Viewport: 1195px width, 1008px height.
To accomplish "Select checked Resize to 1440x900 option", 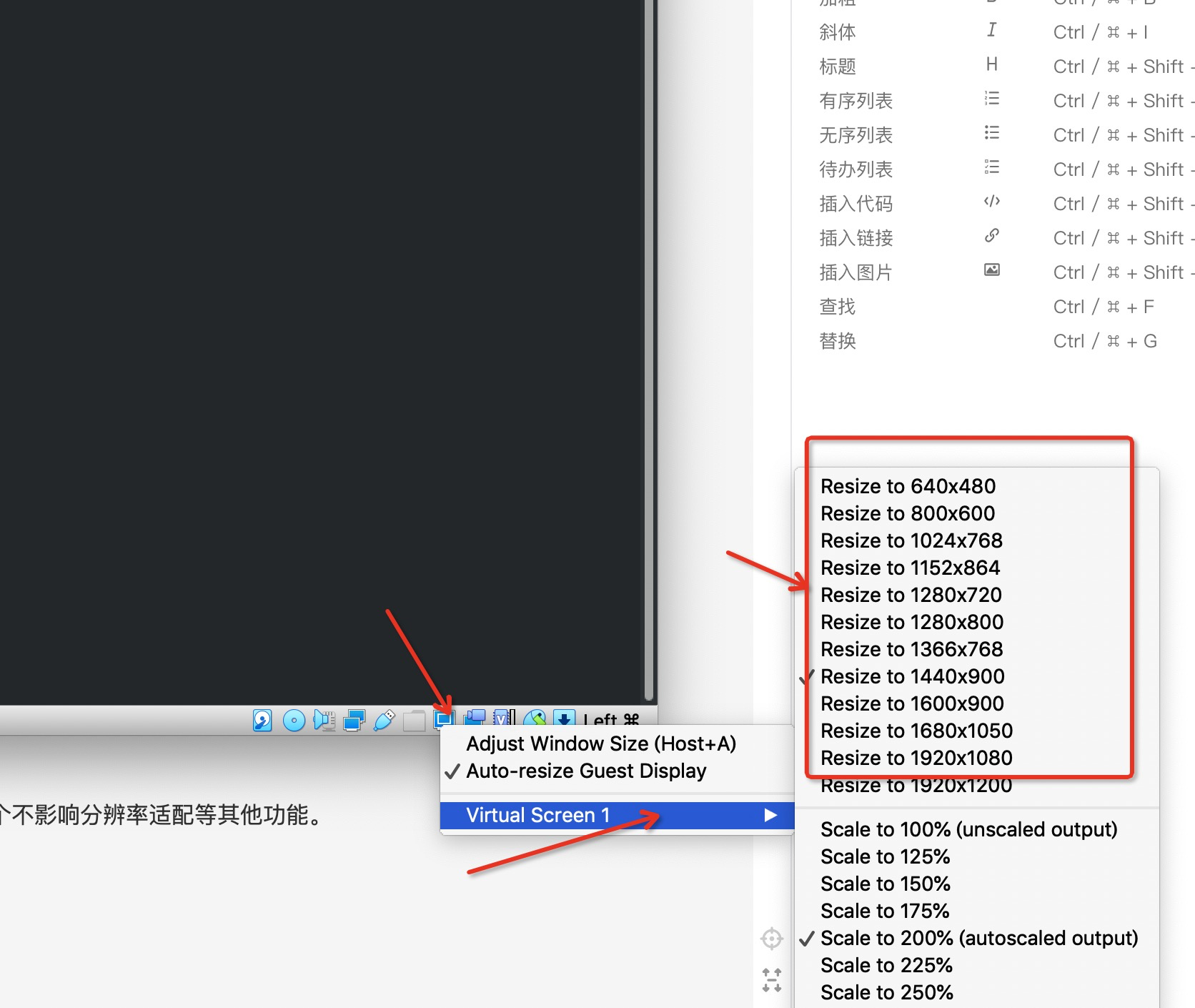I will point(976,676).
